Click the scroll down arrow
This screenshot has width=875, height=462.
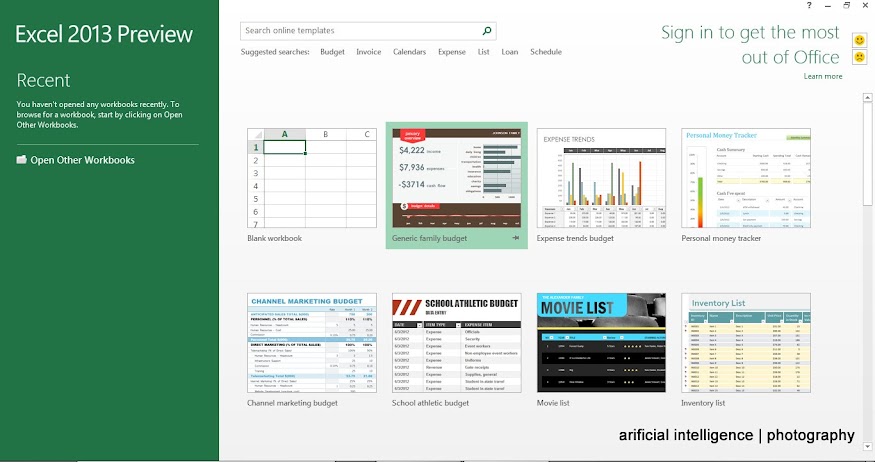pos(867,446)
